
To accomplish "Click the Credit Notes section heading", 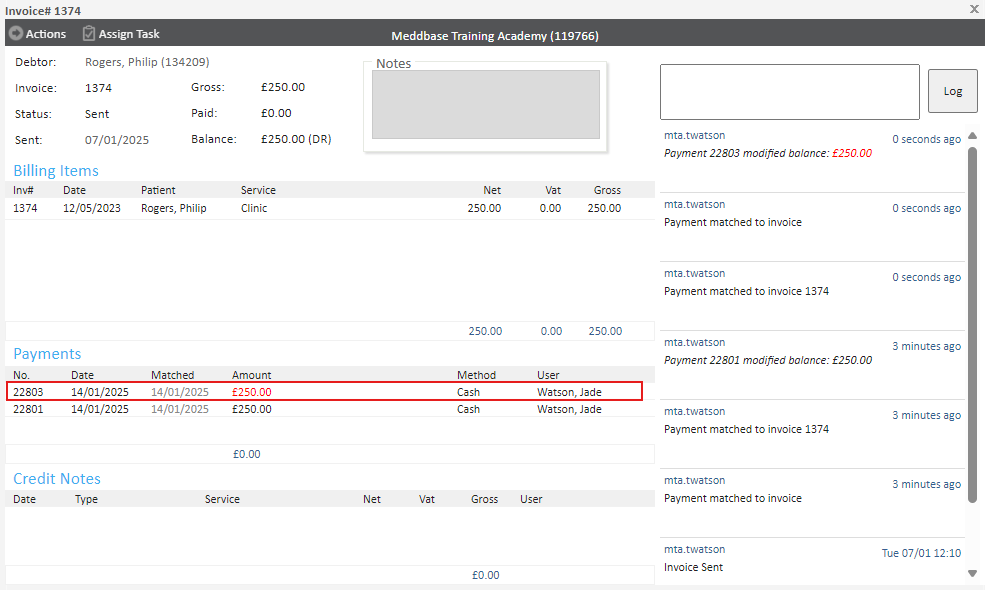I will (x=57, y=479).
